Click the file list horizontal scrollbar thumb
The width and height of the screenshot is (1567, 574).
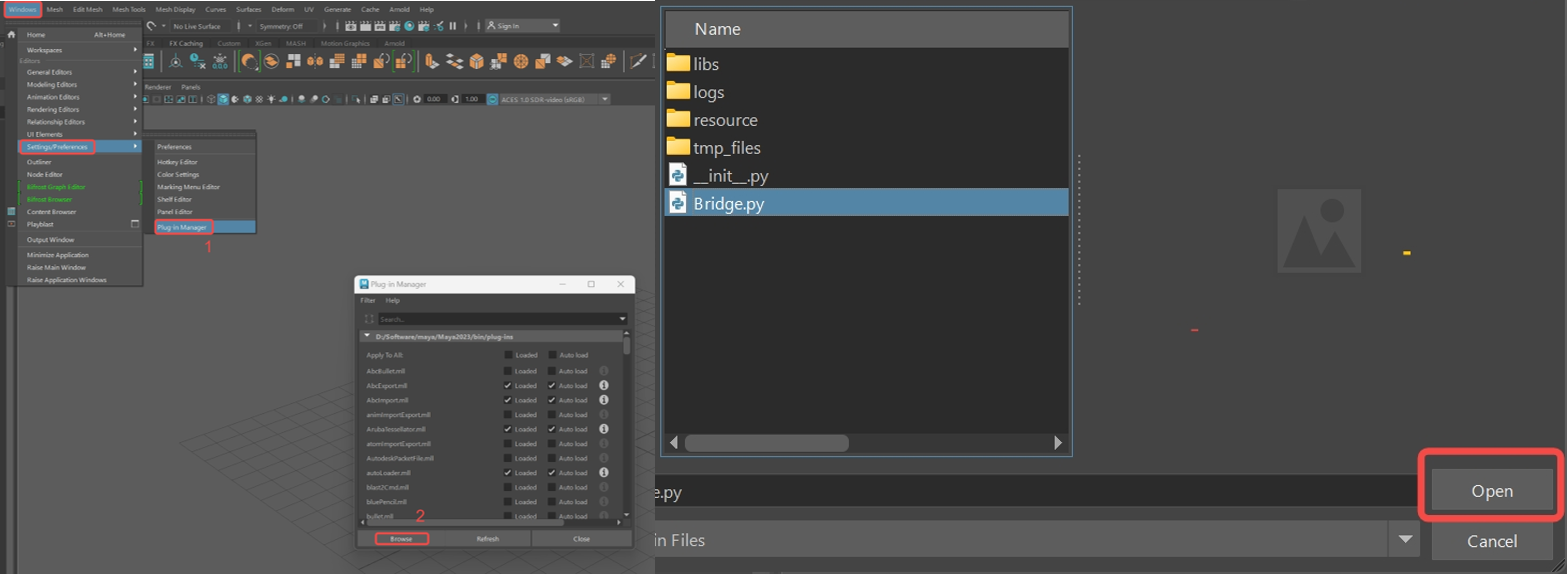click(x=767, y=442)
